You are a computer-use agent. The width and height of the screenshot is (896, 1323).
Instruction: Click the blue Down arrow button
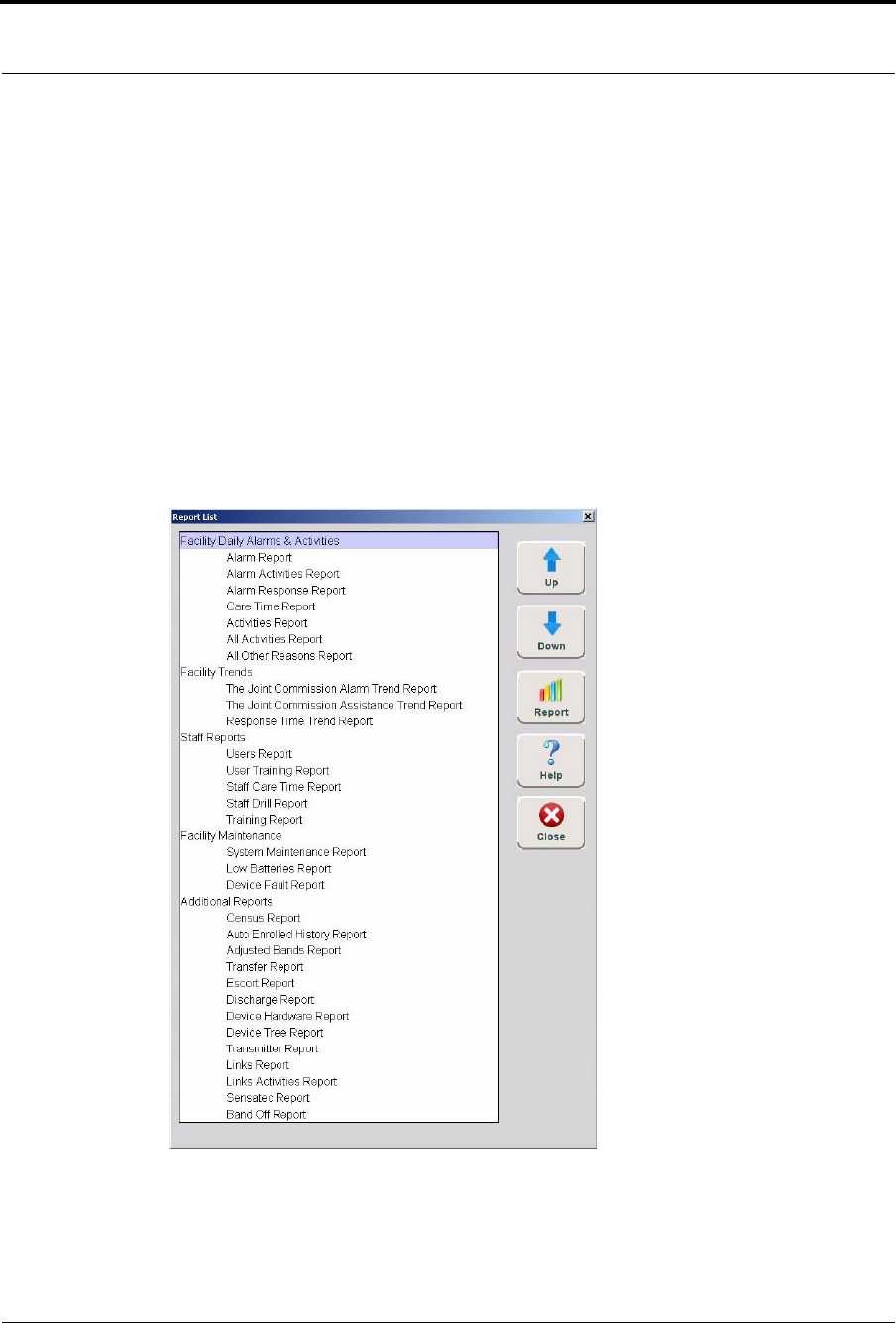tap(551, 632)
